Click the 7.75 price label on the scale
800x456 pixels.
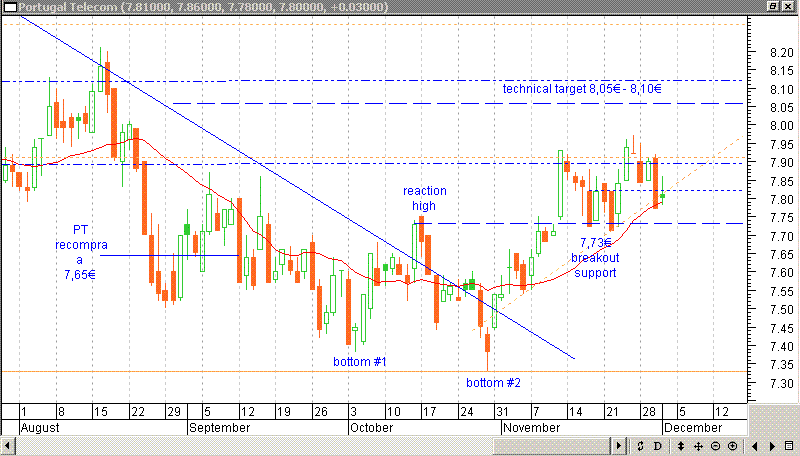point(782,218)
